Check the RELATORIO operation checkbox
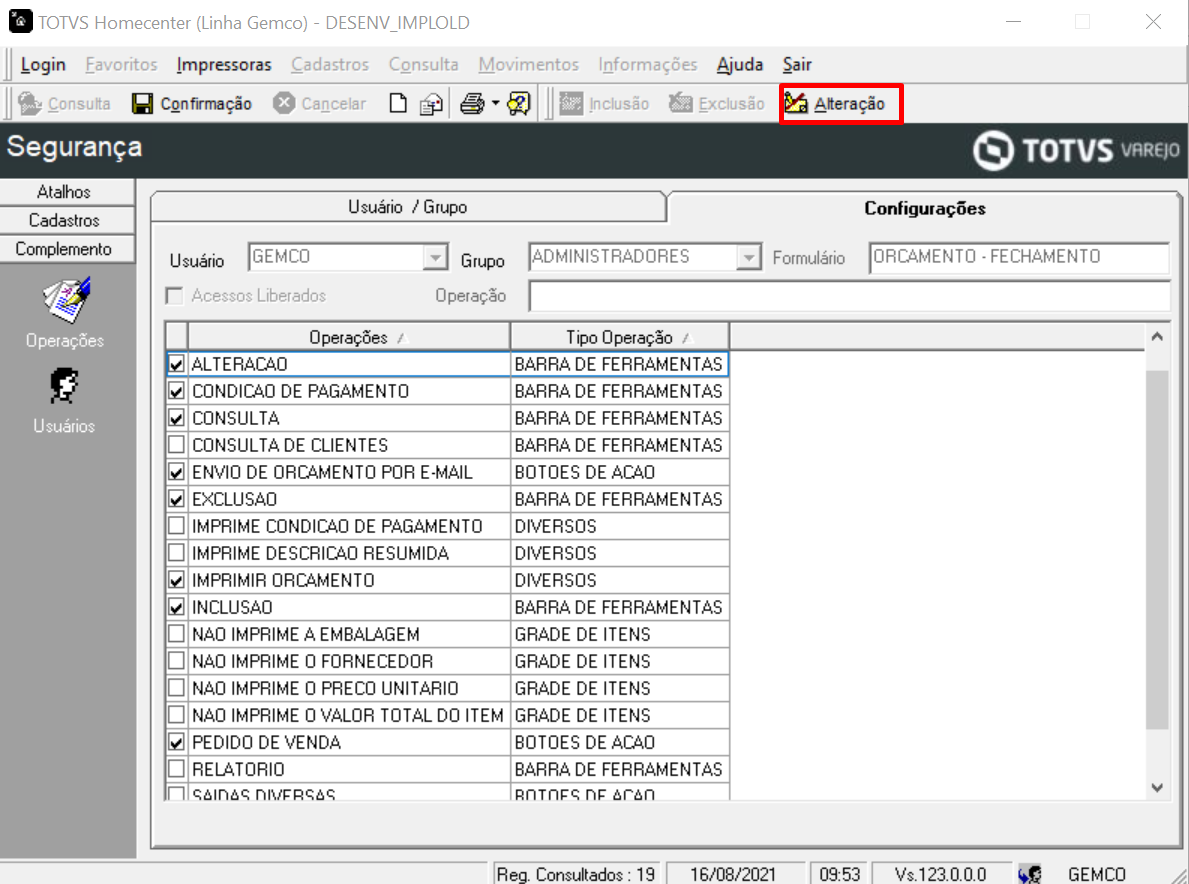The height and width of the screenshot is (884, 1189). coord(177,769)
